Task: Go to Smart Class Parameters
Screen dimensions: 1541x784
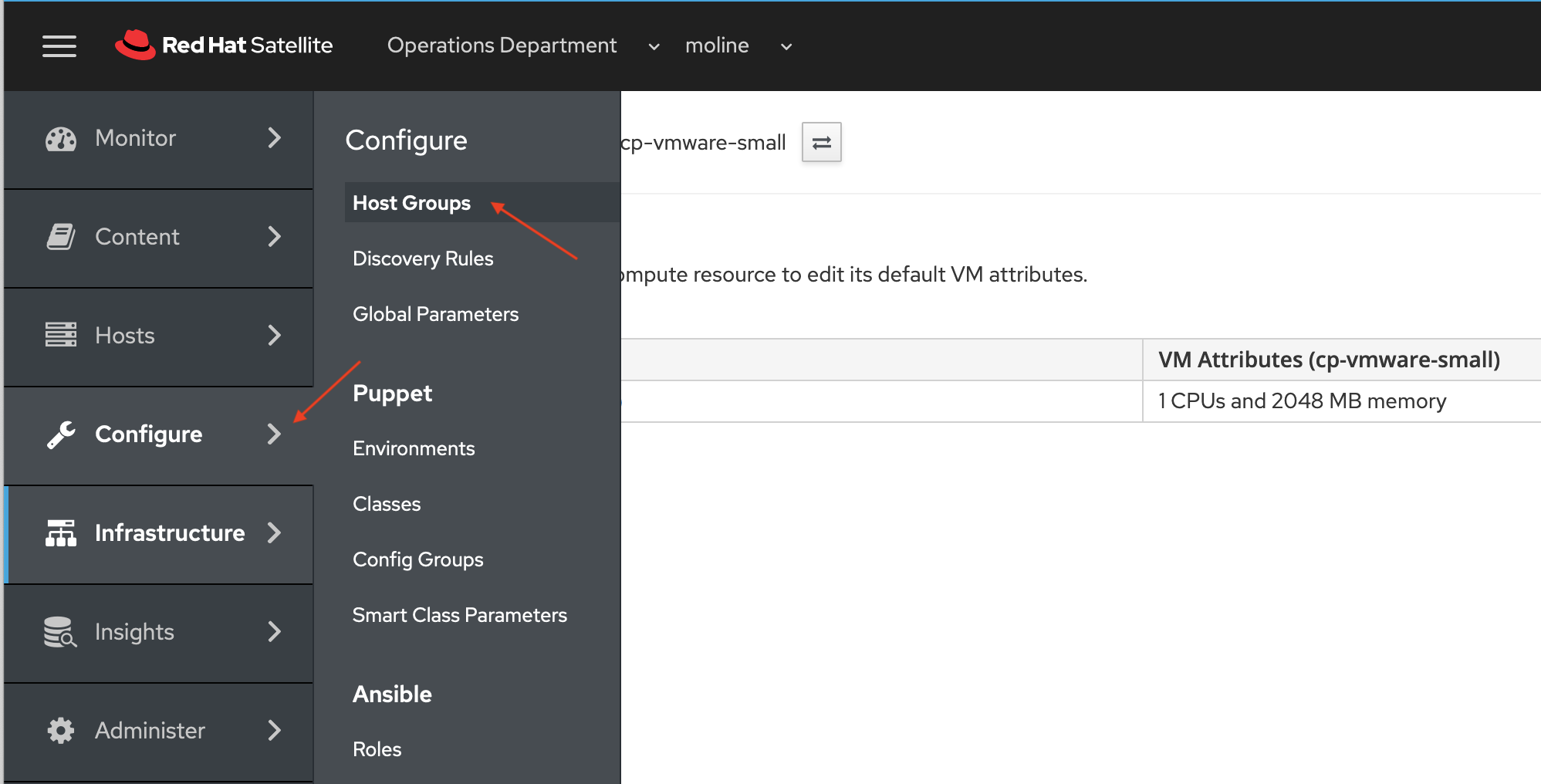Action: point(459,615)
